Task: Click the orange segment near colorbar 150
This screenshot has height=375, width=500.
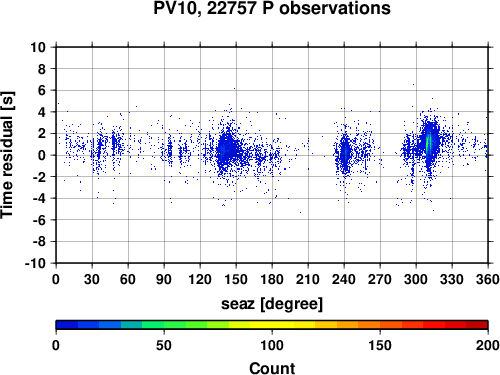Action: tap(380, 325)
